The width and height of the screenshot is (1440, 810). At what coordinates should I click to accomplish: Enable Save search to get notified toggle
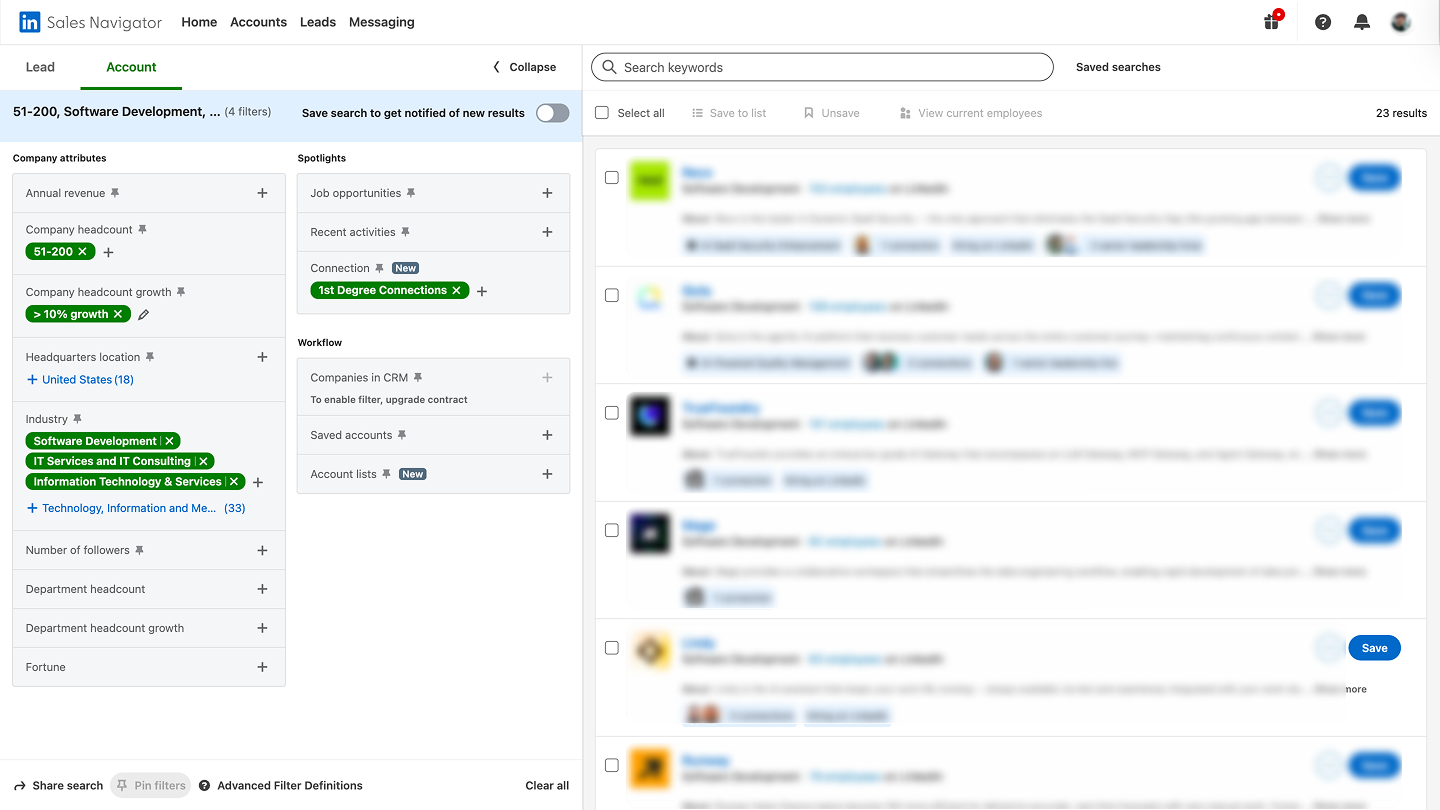(x=551, y=113)
